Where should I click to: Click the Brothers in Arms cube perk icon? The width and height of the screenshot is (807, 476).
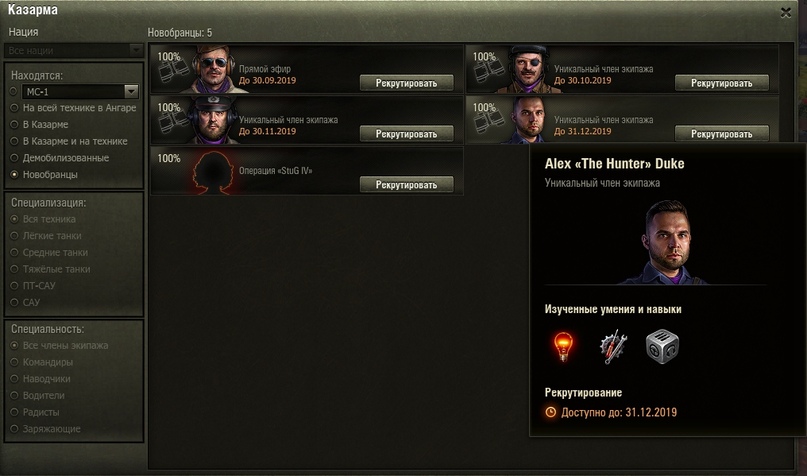(x=662, y=346)
